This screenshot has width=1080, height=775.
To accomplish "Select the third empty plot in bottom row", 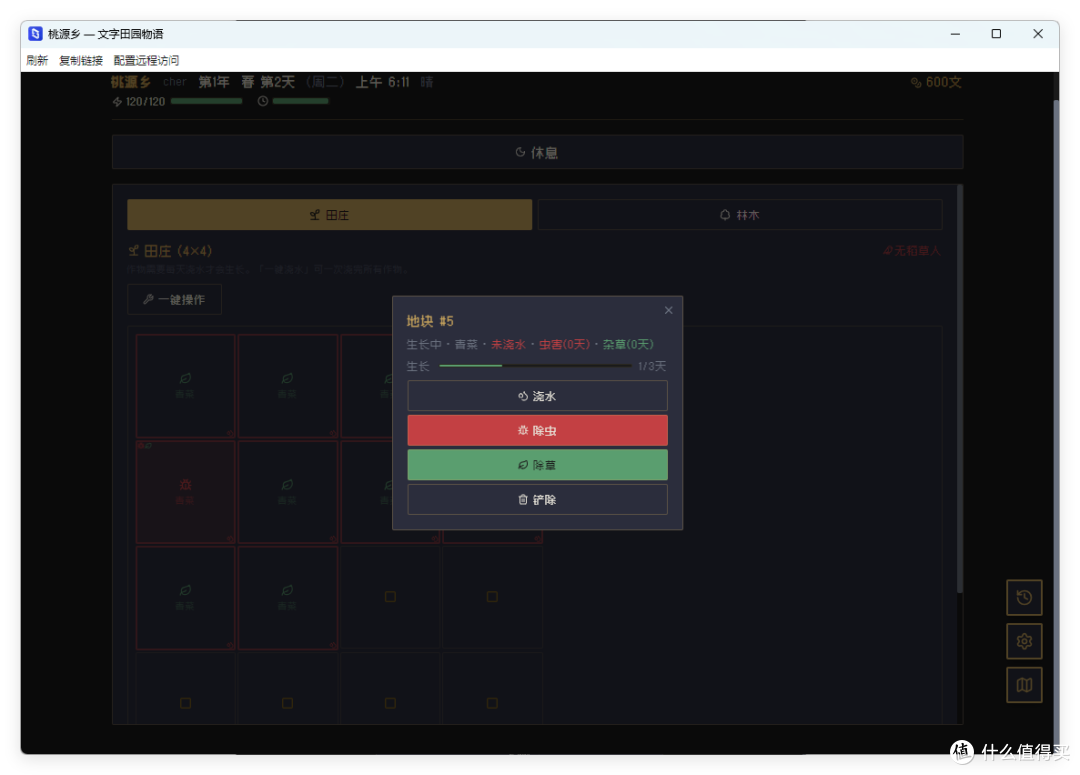I will pos(390,689).
